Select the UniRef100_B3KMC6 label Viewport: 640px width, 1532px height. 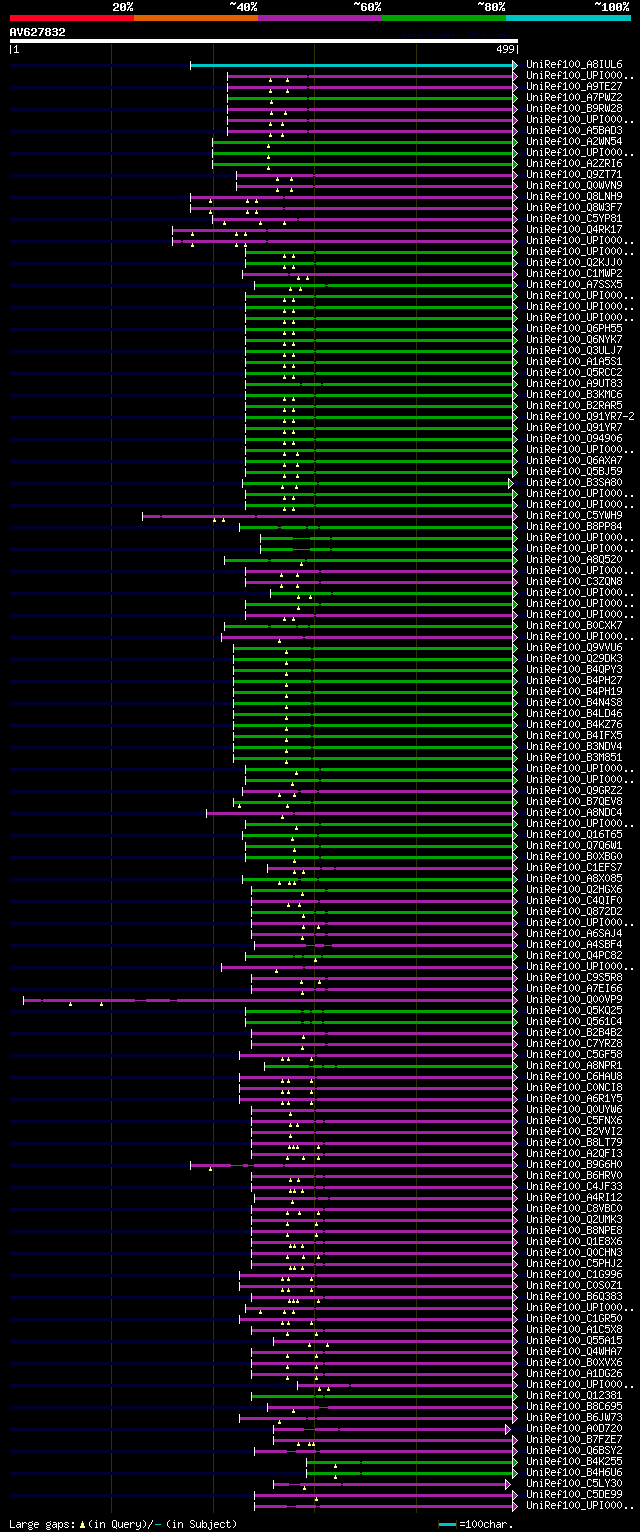574,395
